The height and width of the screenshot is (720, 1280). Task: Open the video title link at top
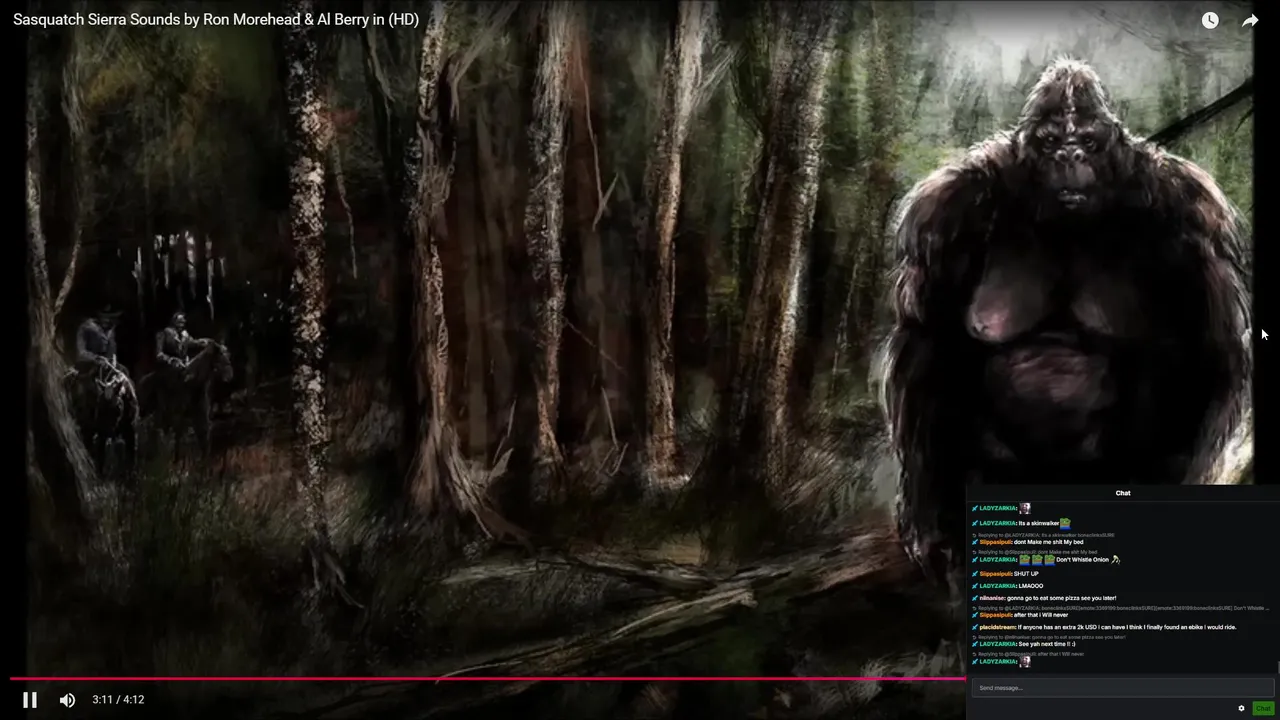point(216,19)
